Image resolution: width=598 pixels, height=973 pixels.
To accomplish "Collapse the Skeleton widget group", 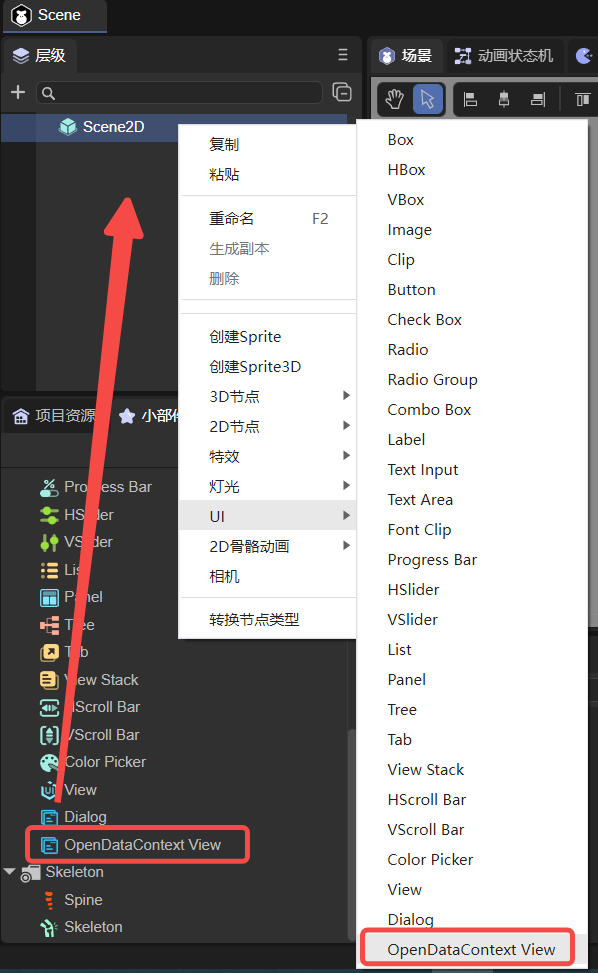I will (9, 872).
